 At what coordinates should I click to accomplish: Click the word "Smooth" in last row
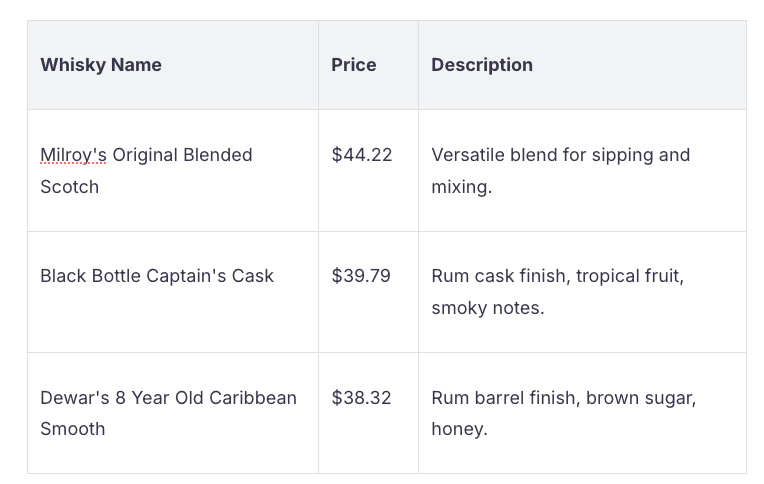click(x=73, y=429)
